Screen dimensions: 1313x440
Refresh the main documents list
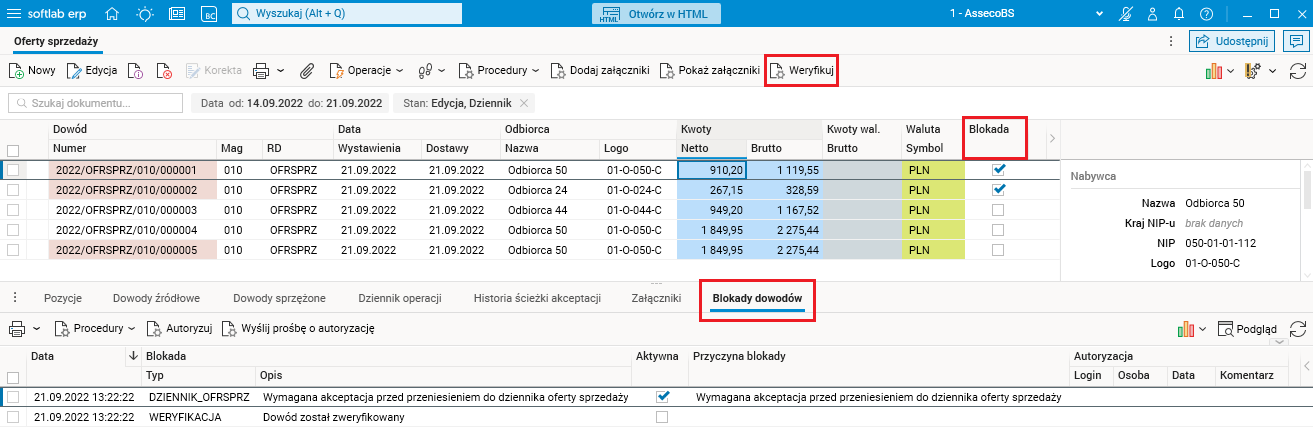click(x=1298, y=71)
